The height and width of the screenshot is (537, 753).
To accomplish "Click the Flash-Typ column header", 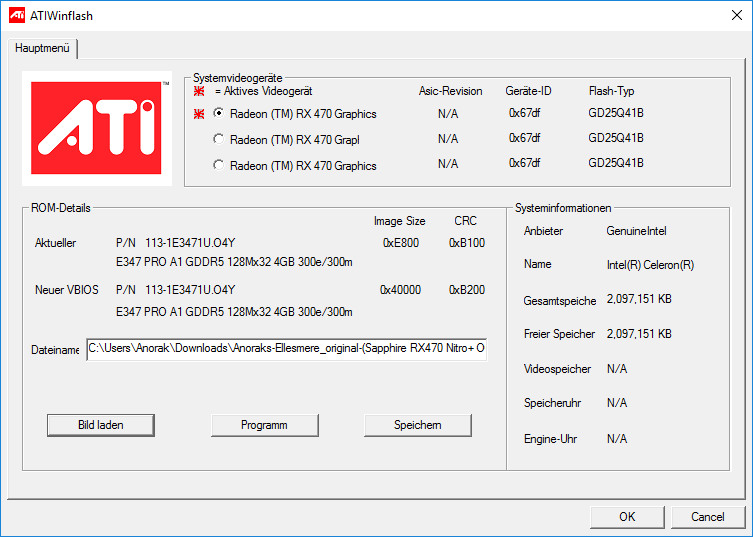I will (x=611, y=91).
